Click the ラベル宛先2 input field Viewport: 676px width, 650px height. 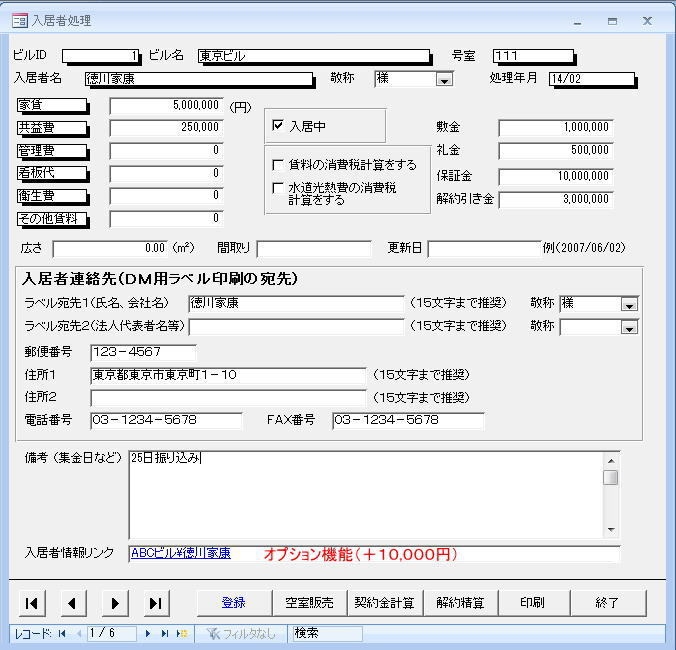tap(296, 327)
